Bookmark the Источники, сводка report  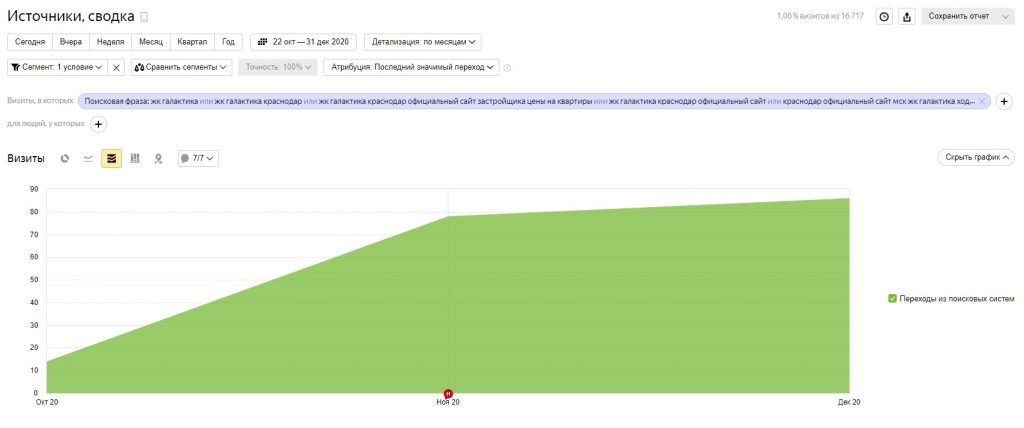click(144, 17)
